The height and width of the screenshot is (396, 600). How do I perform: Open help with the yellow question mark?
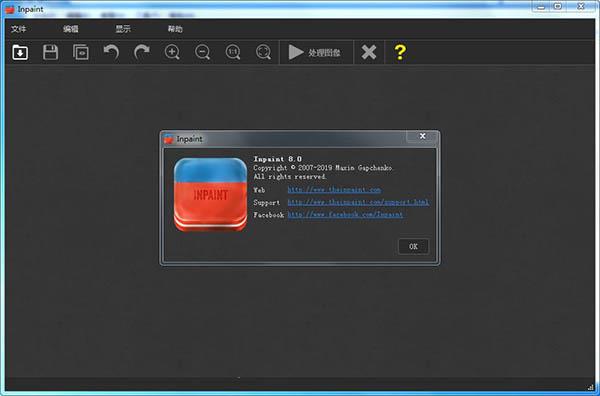click(x=400, y=52)
